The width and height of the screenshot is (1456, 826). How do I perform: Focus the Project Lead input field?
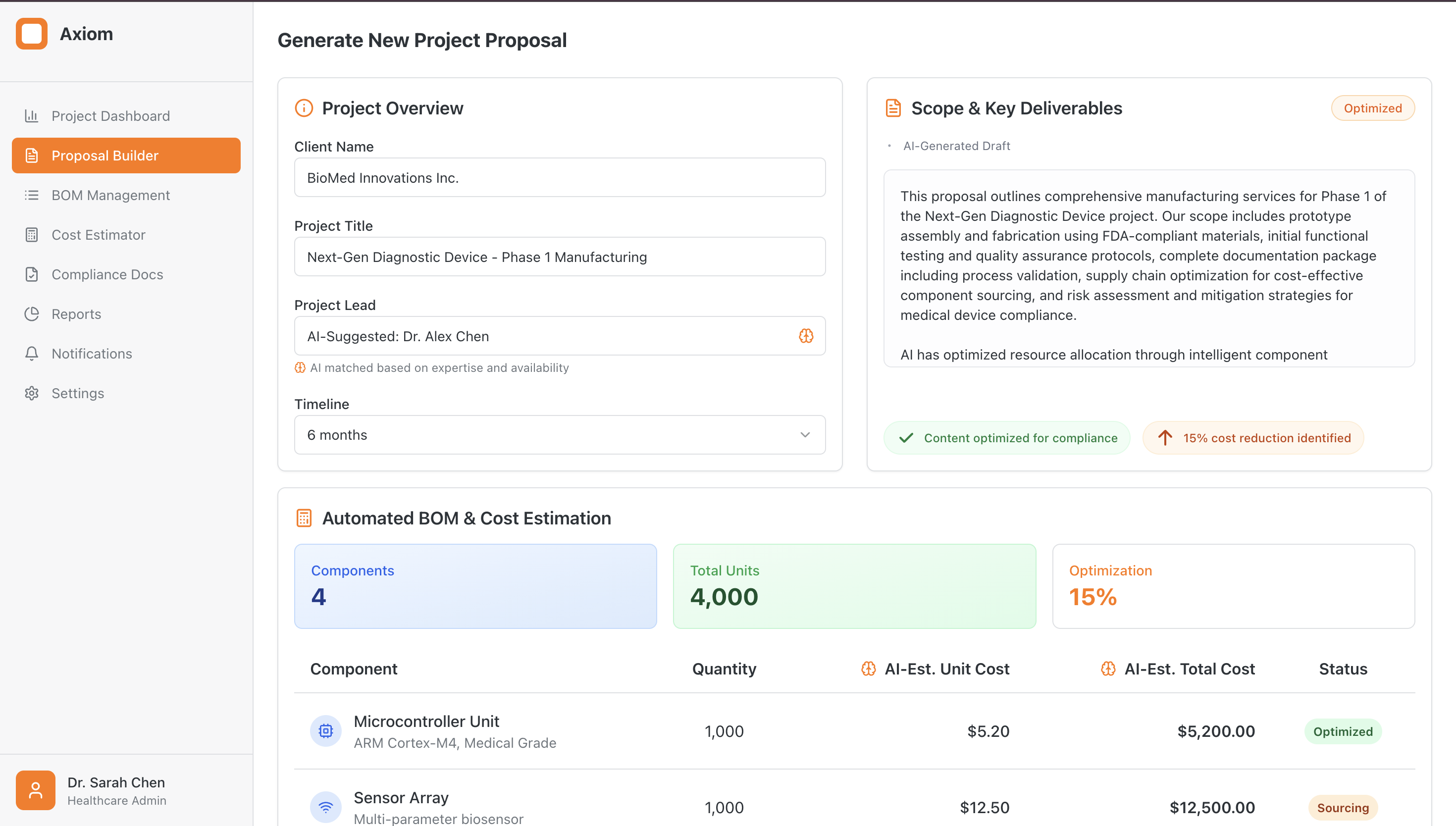(x=560, y=336)
